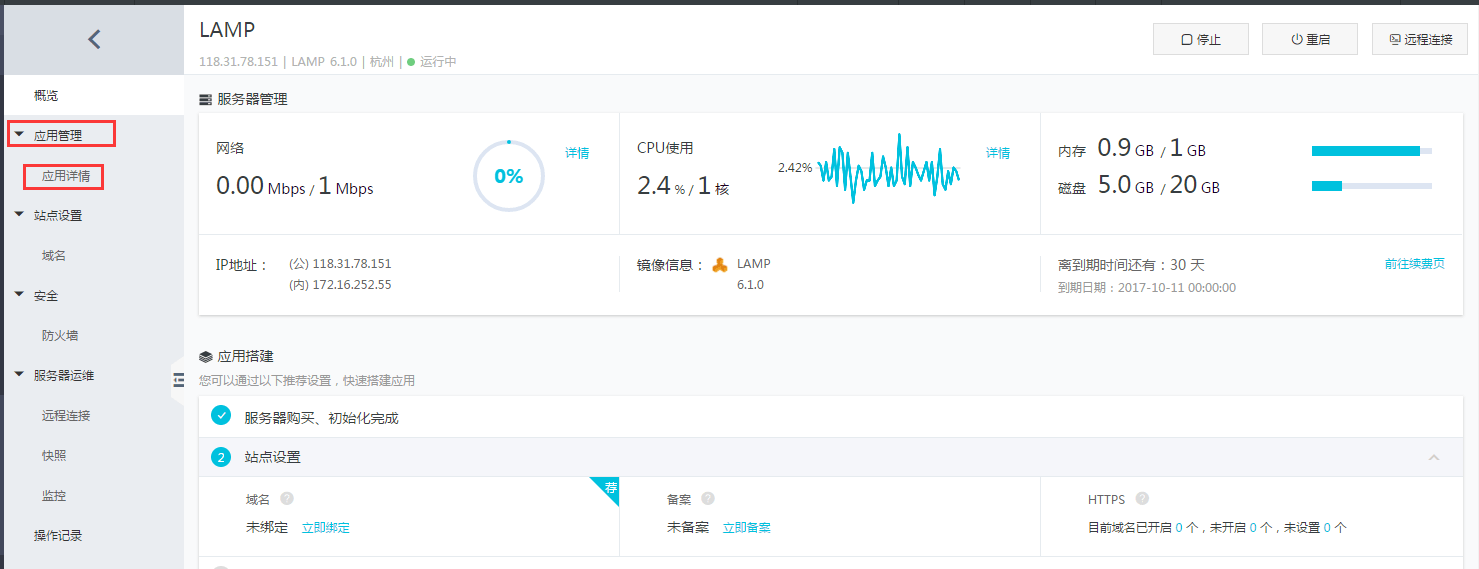Click the HTTPS domain count summary text
Viewport: 1479px width, 569px height.
pyautogui.click(x=1217, y=528)
